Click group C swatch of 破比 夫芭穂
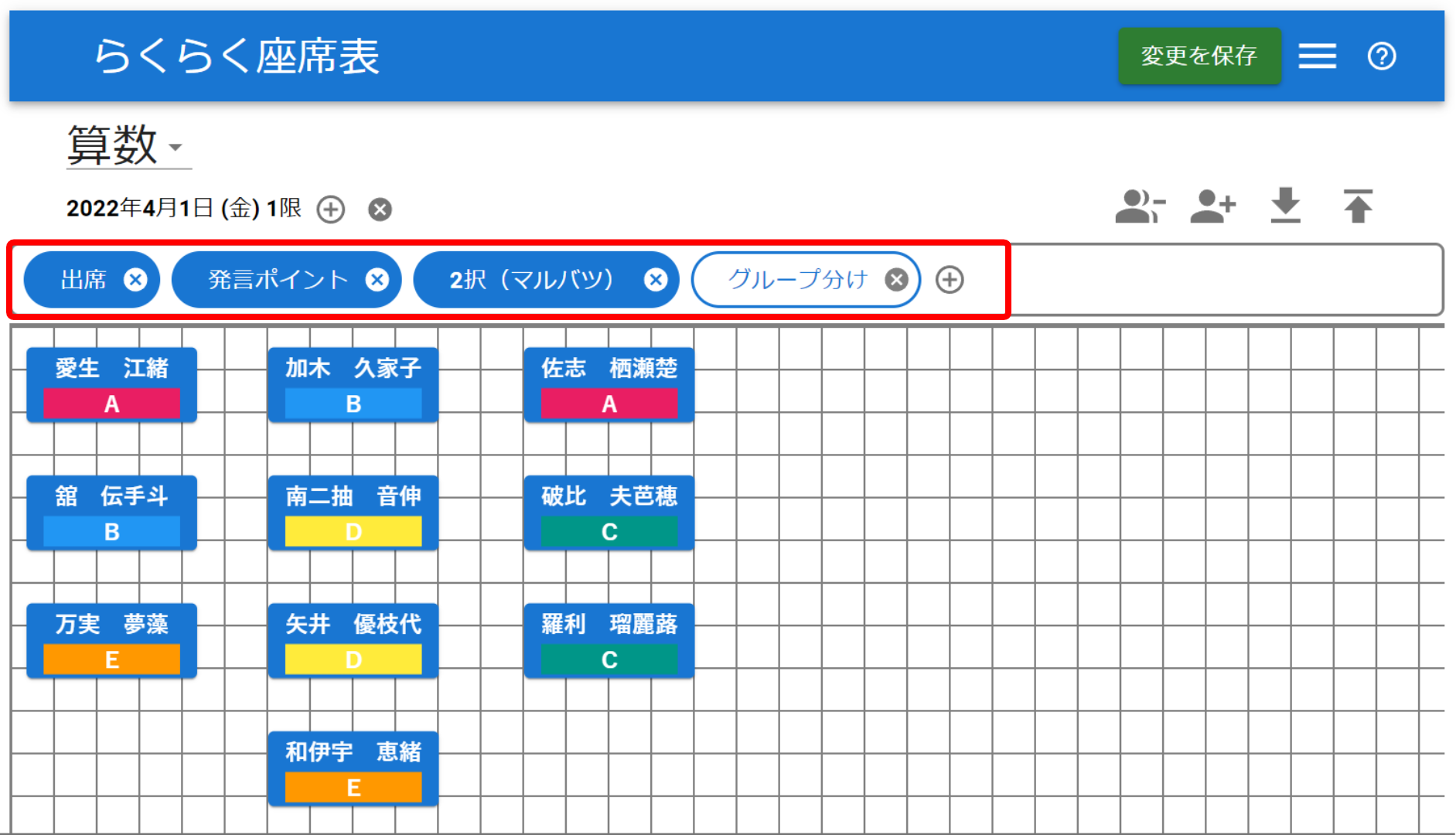The image size is (1456, 835). pyautogui.click(x=609, y=532)
